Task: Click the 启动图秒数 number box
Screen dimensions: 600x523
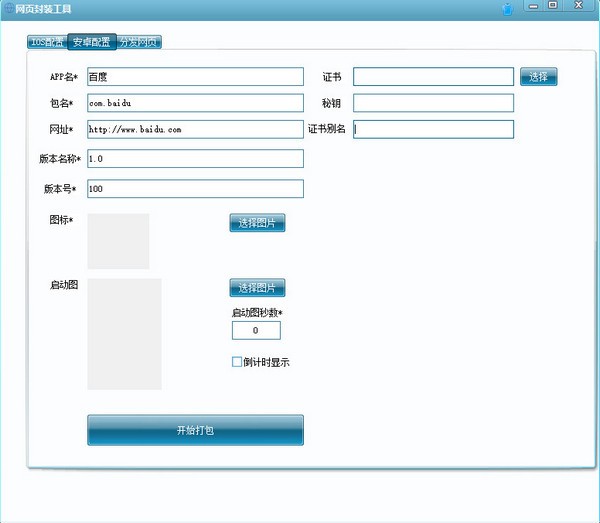Action: coord(256,330)
